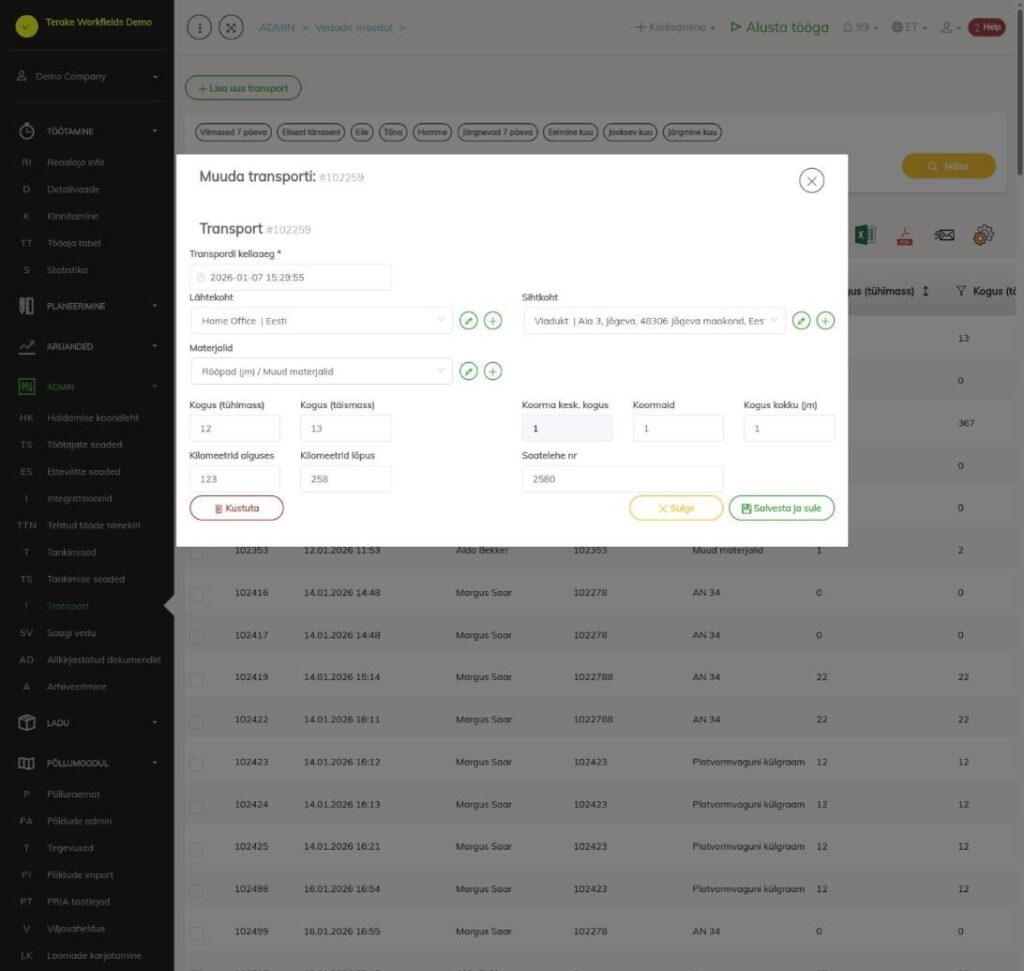Click the edit pencil icon next to Materjalid

click(x=468, y=371)
